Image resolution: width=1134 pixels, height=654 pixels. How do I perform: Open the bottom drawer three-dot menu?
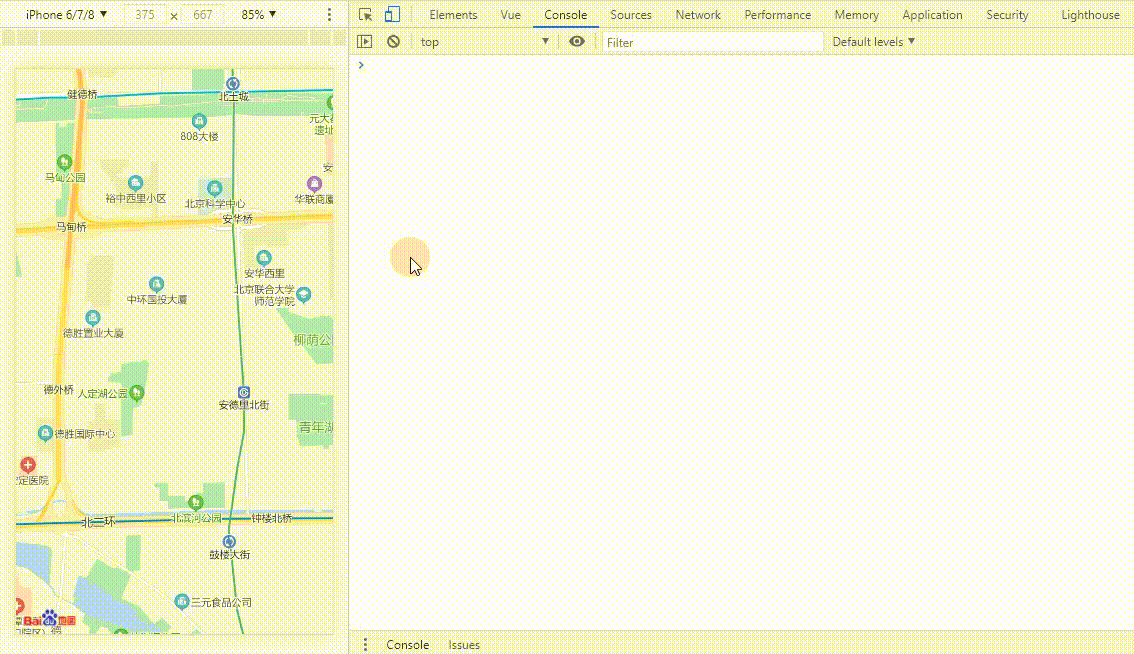365,645
